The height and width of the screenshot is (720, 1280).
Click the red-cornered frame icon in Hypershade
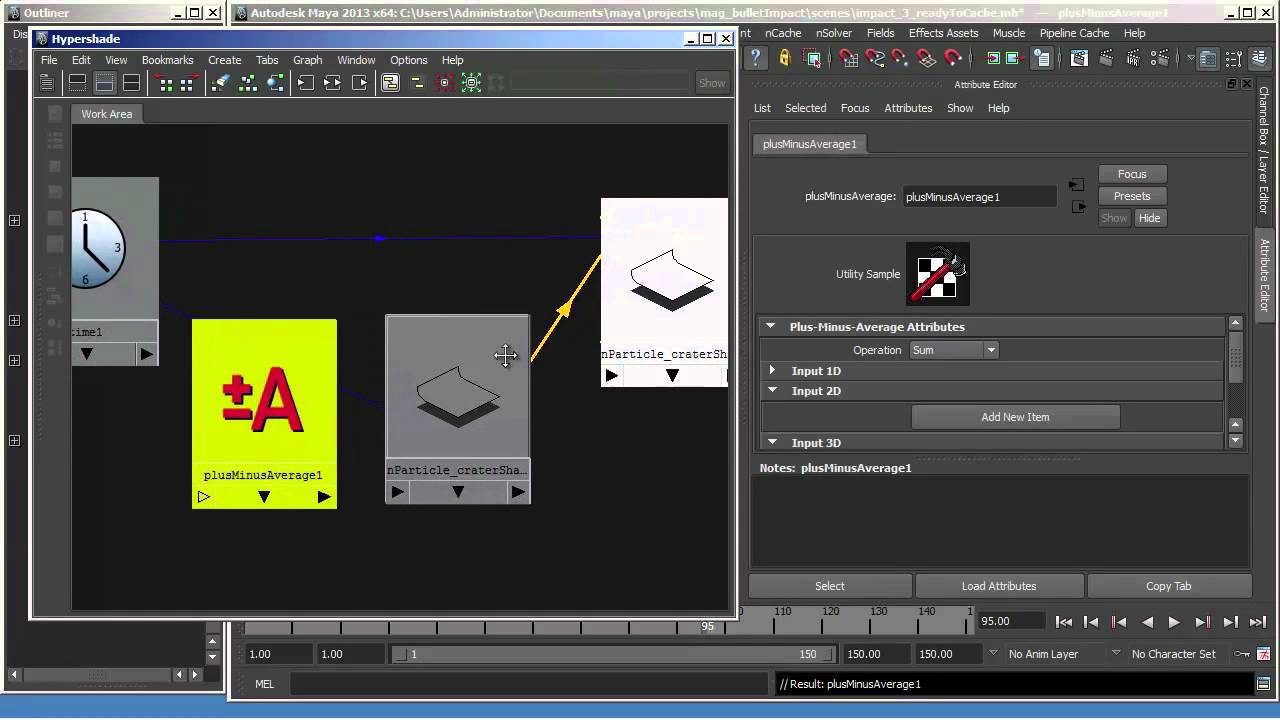tap(445, 83)
